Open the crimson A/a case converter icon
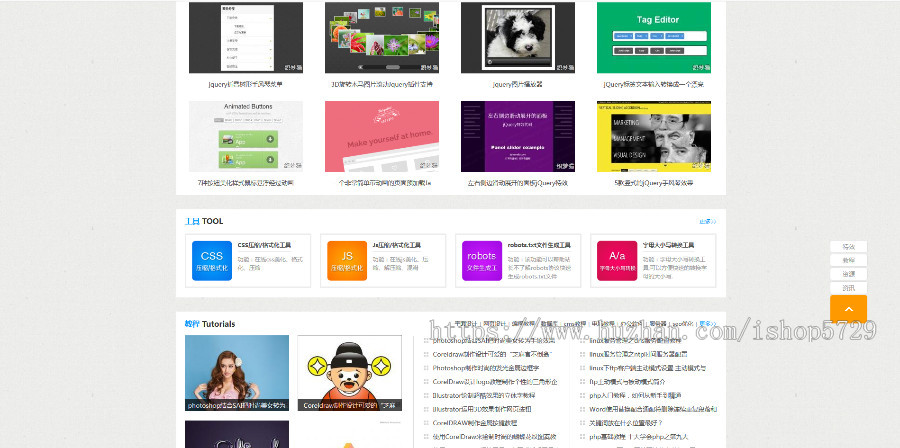Viewport: 900px width, 448px height. click(x=617, y=260)
